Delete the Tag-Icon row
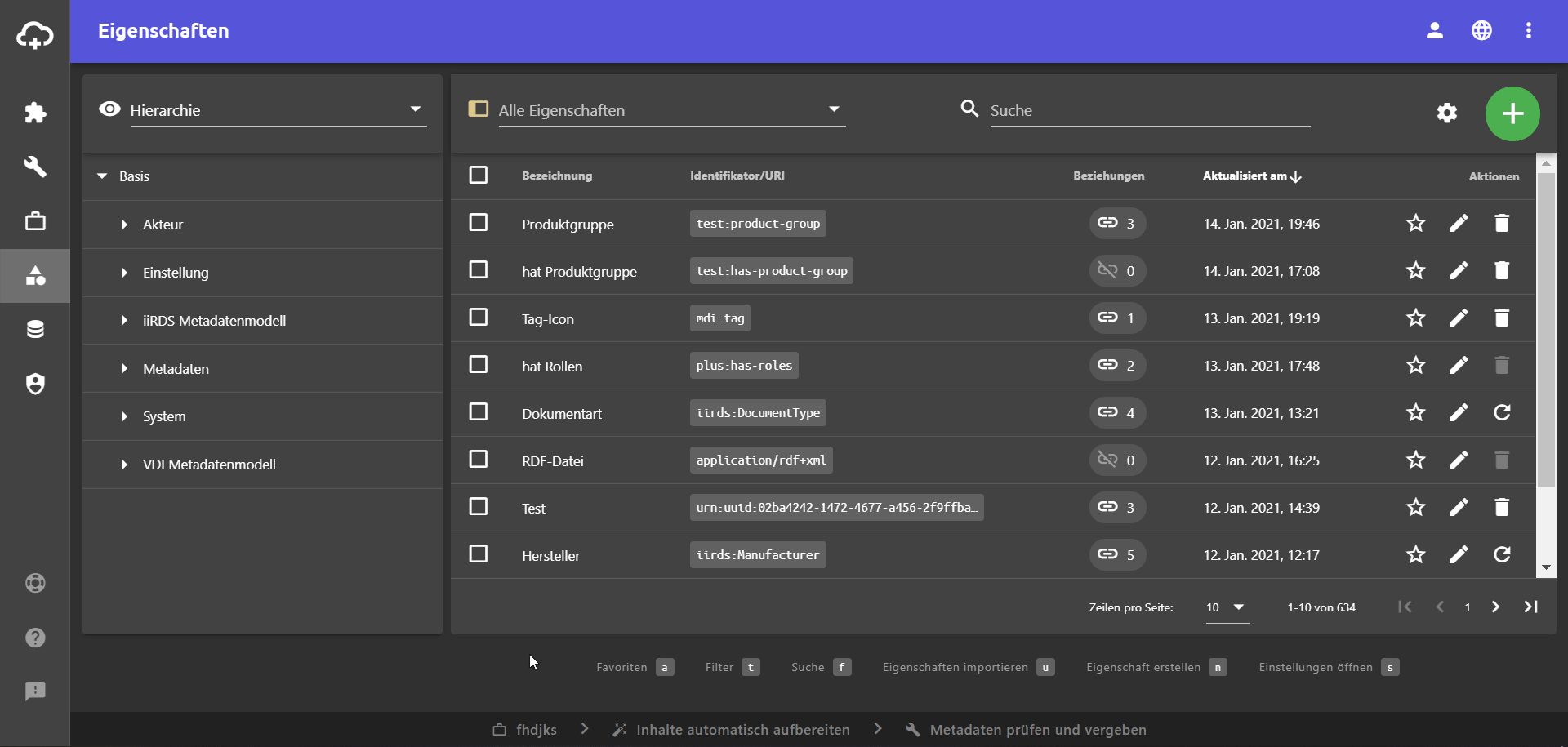This screenshot has height=747, width=1568. (x=1502, y=318)
